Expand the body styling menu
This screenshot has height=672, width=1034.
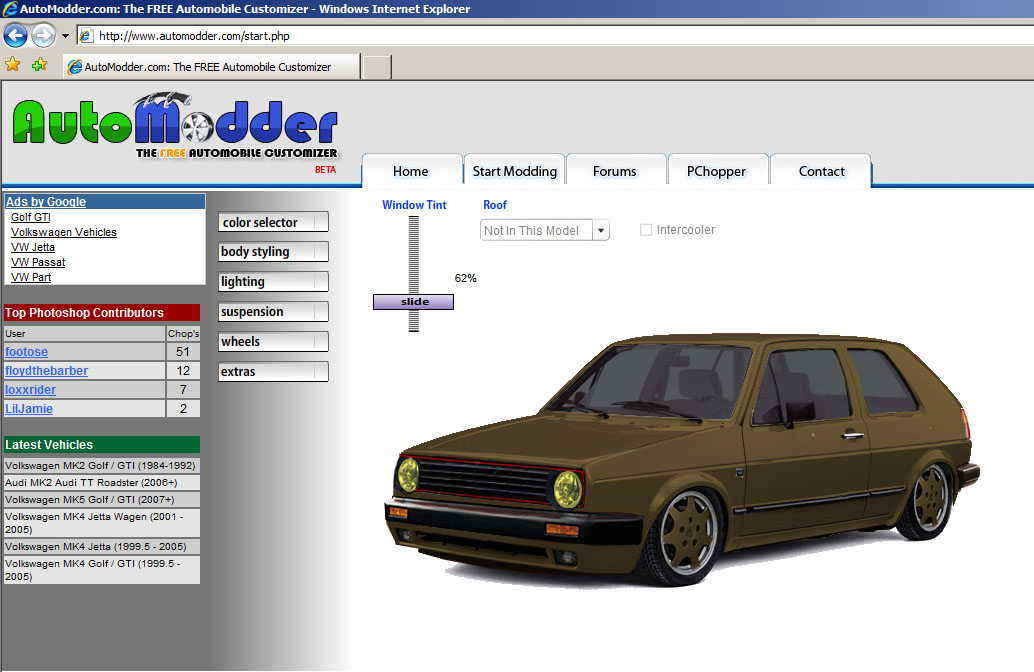(273, 252)
